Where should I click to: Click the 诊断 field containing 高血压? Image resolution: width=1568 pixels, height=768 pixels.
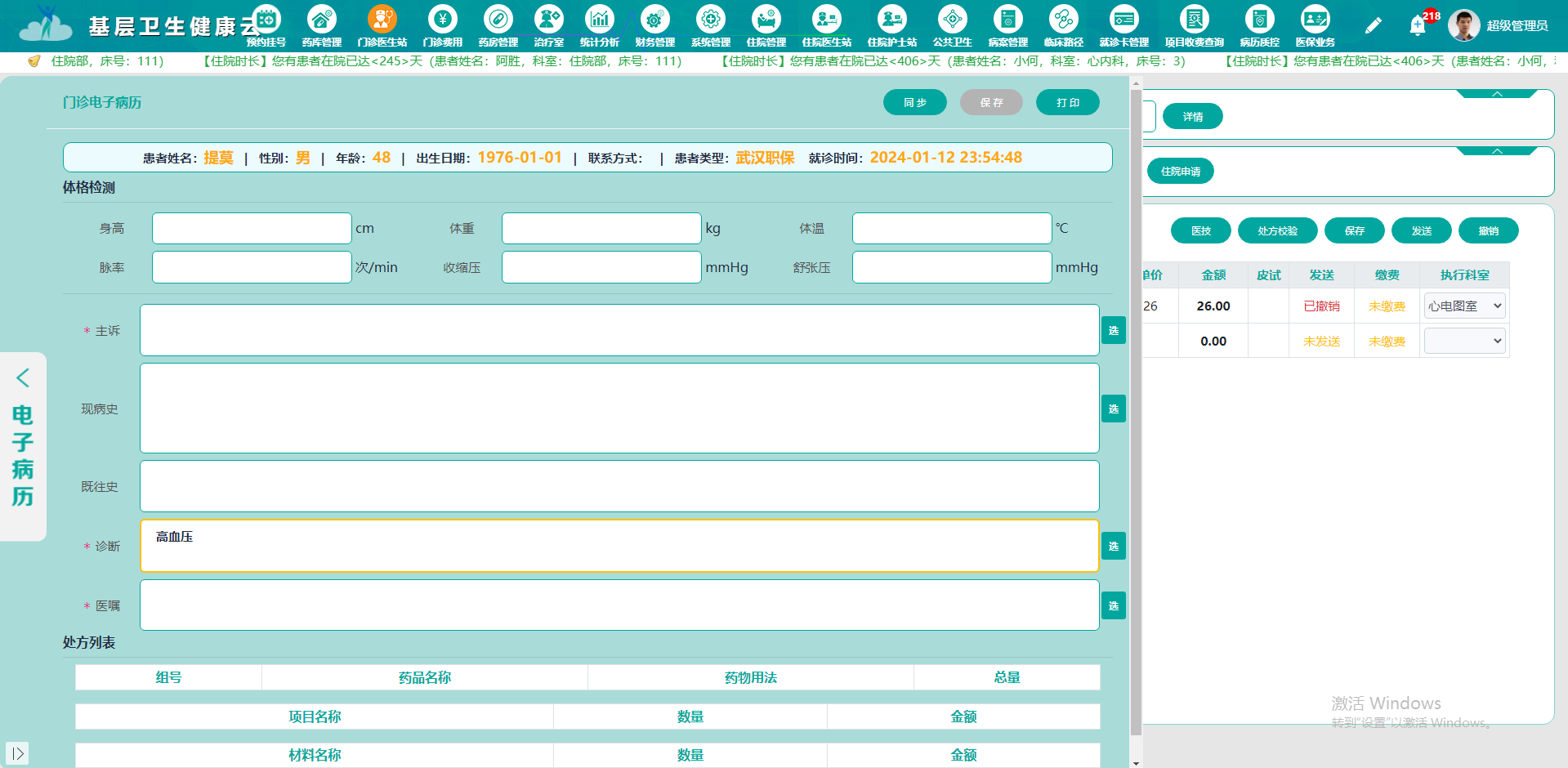(x=619, y=546)
